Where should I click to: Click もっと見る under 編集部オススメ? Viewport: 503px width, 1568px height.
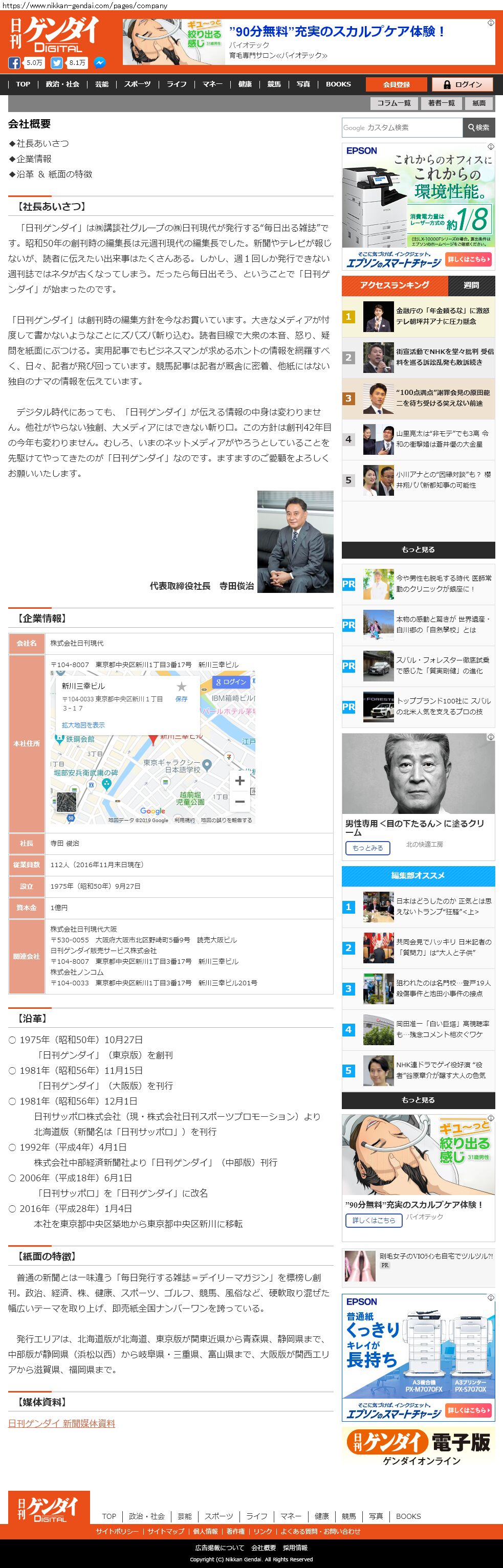[418, 1100]
